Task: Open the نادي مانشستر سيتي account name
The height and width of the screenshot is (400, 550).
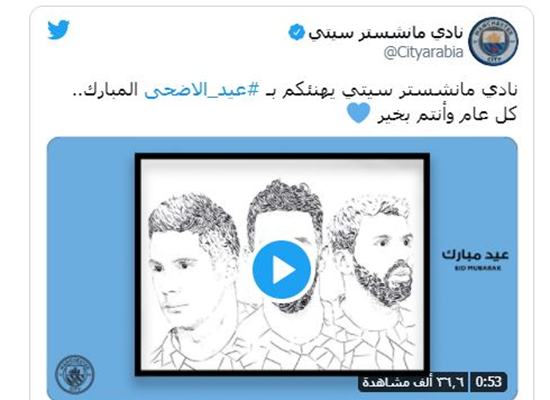Action: coord(386,33)
